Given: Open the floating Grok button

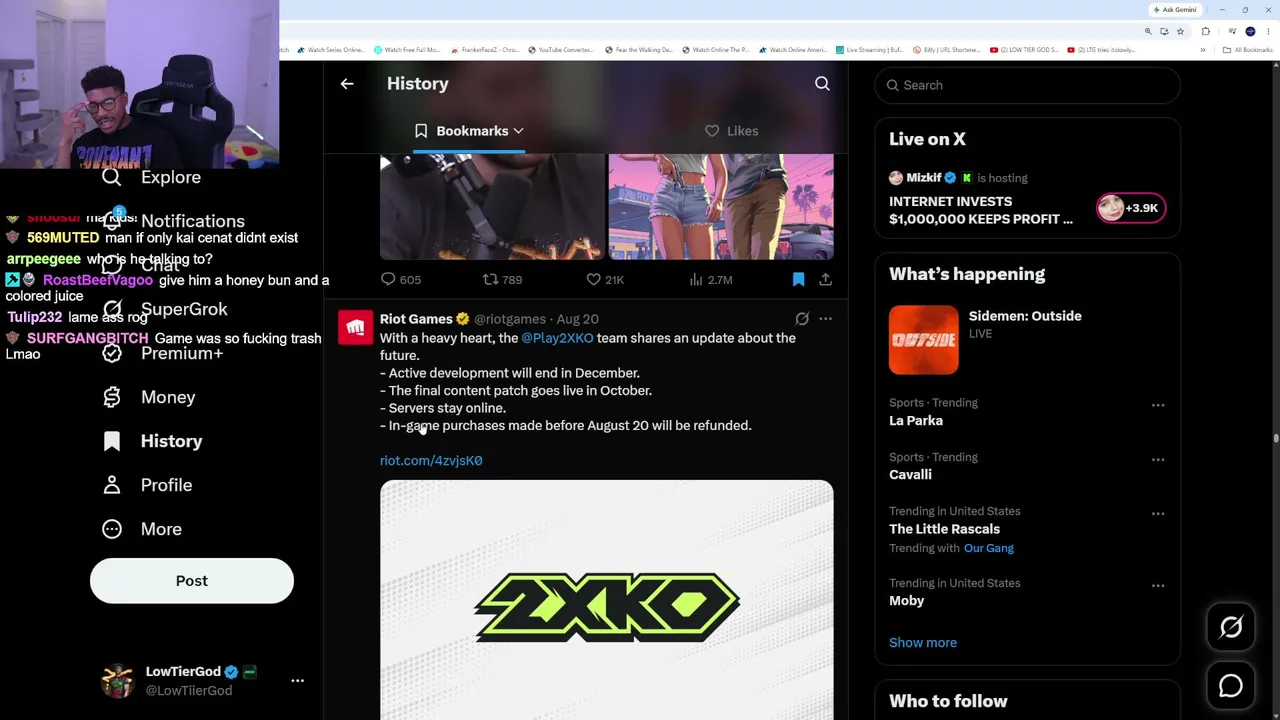Looking at the screenshot, I should 1231,627.
